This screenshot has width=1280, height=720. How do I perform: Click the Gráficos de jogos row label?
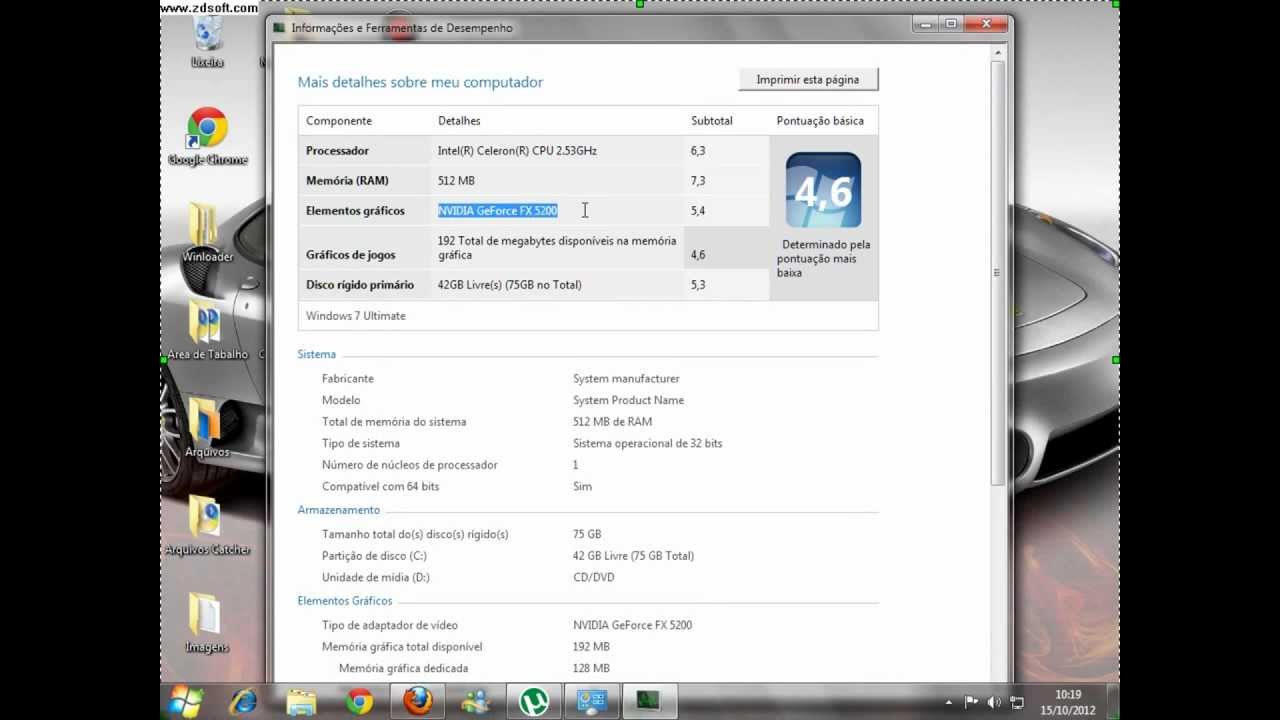click(353, 255)
